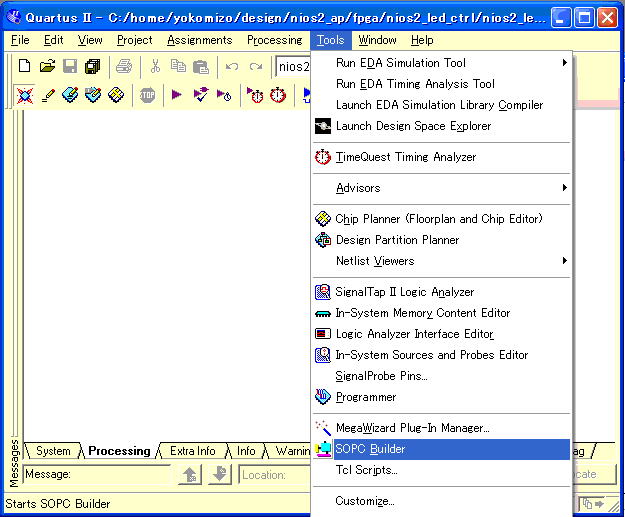Image resolution: width=625 pixels, height=517 pixels.
Task: Open the Project menu
Action: click(134, 40)
